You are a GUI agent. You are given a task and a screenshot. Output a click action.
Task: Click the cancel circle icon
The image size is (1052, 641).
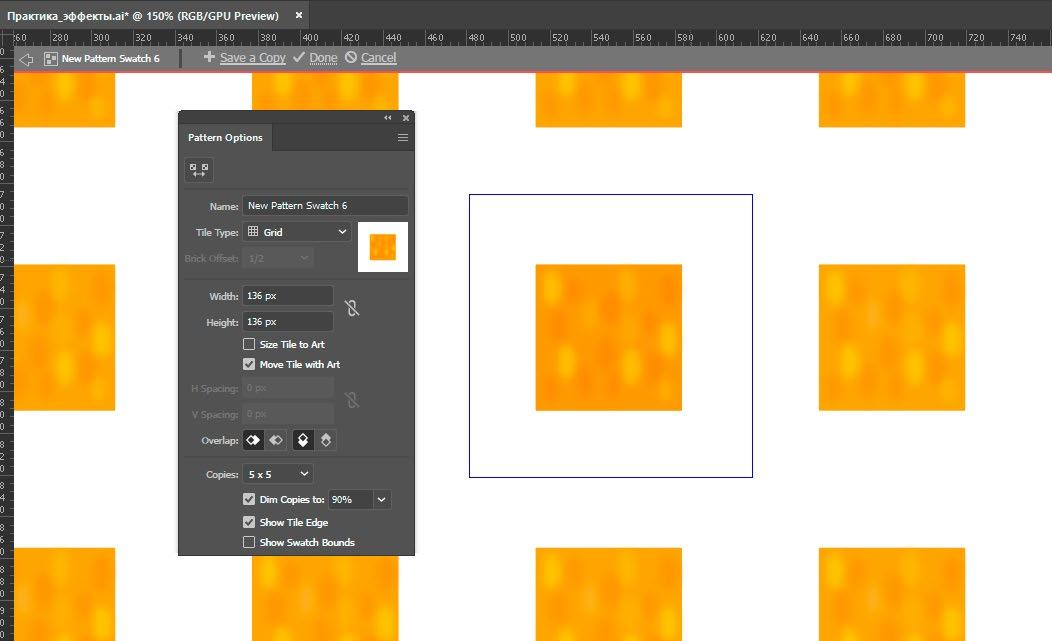pyautogui.click(x=351, y=57)
